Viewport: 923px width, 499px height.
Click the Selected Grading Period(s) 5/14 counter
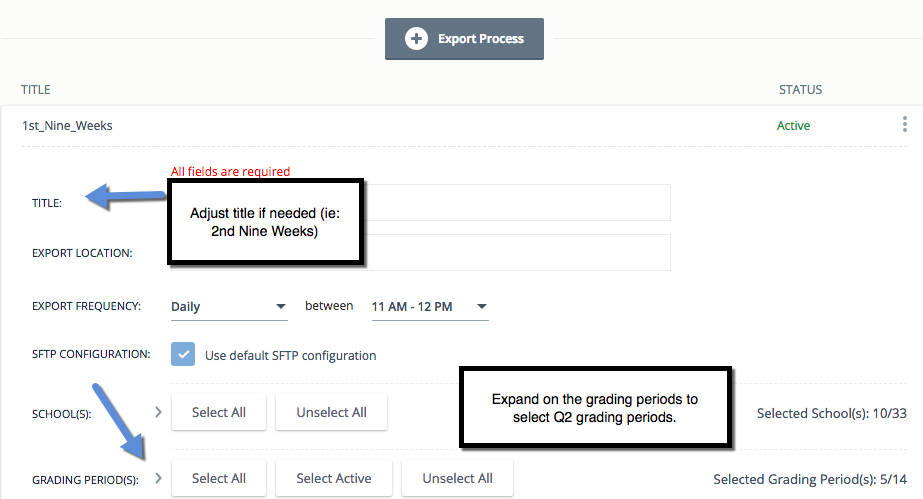[809, 480]
